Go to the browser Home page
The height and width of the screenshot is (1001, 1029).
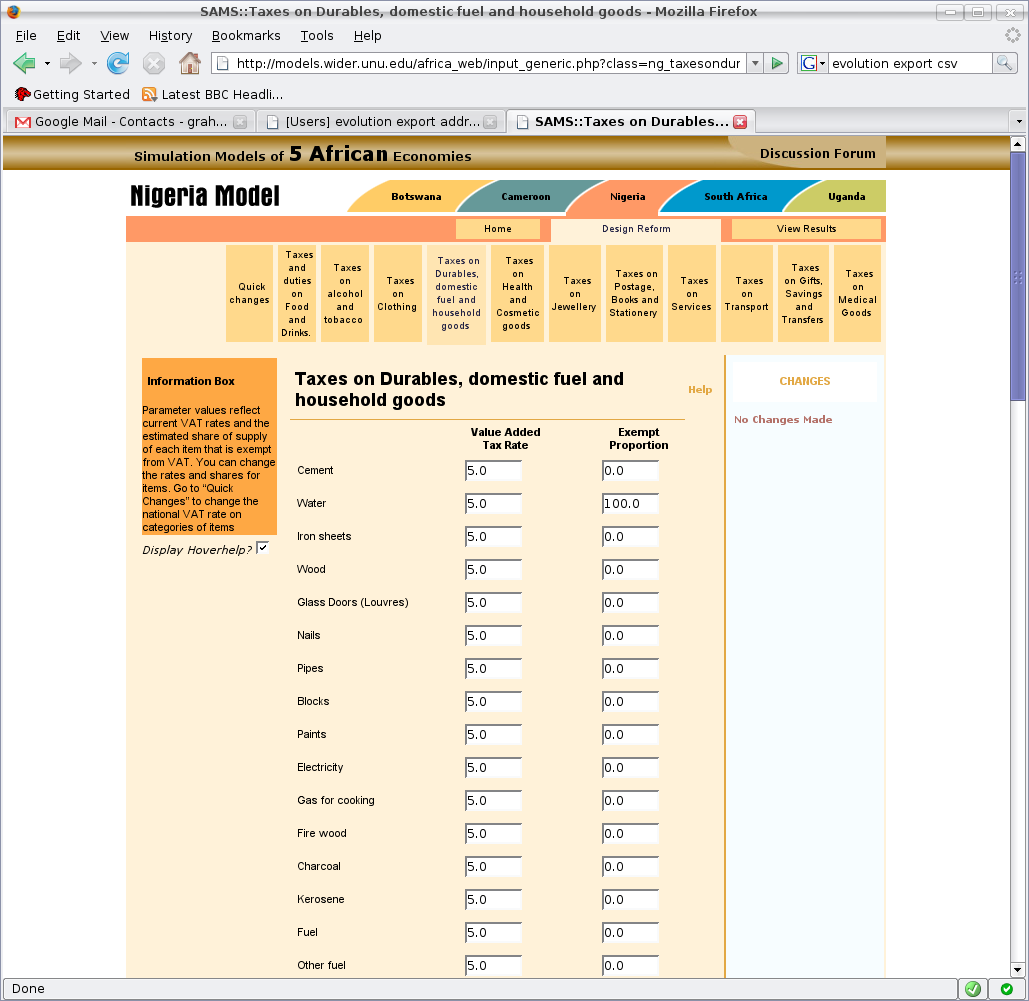[x=189, y=64]
